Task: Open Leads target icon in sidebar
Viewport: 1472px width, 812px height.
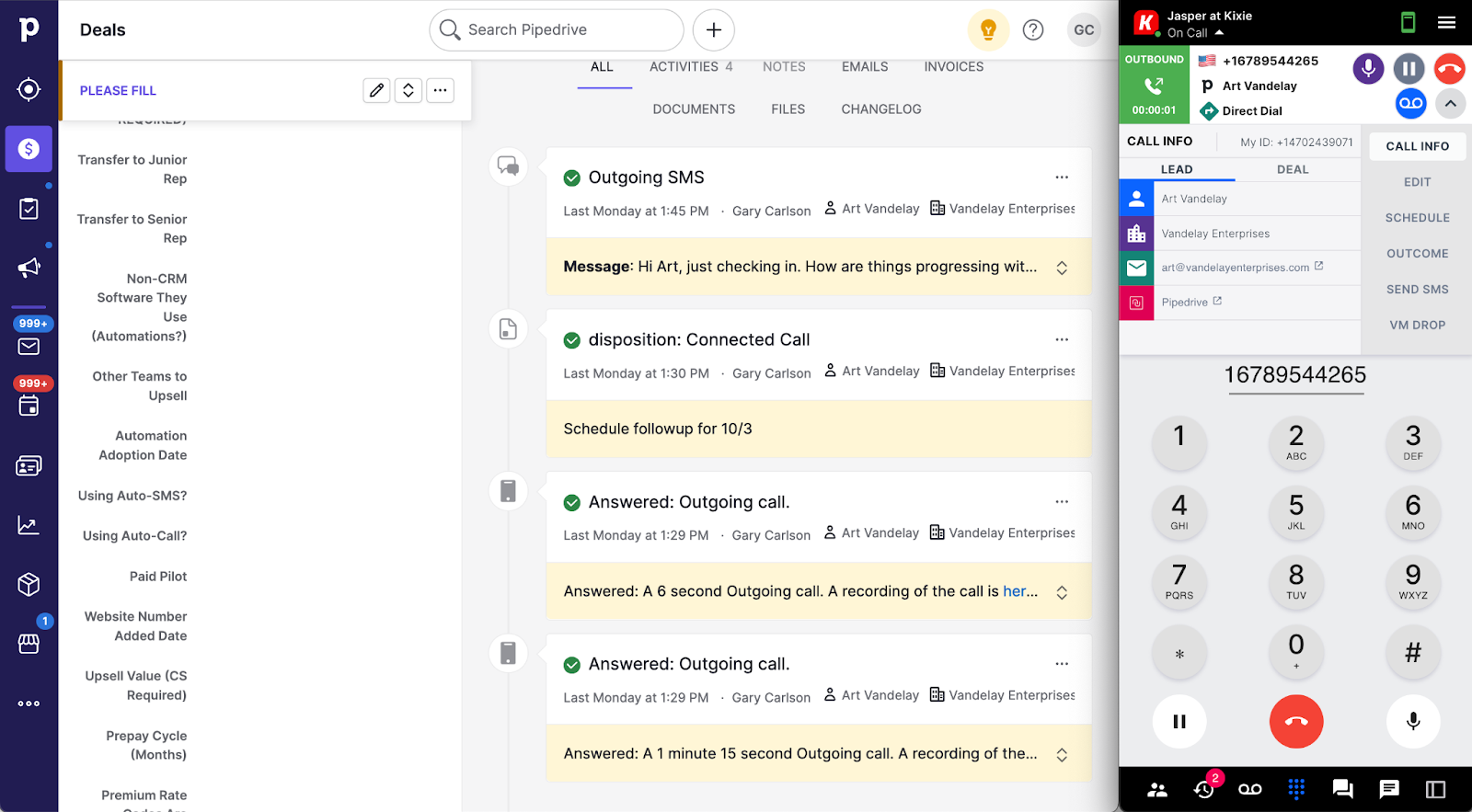Action: (x=29, y=89)
